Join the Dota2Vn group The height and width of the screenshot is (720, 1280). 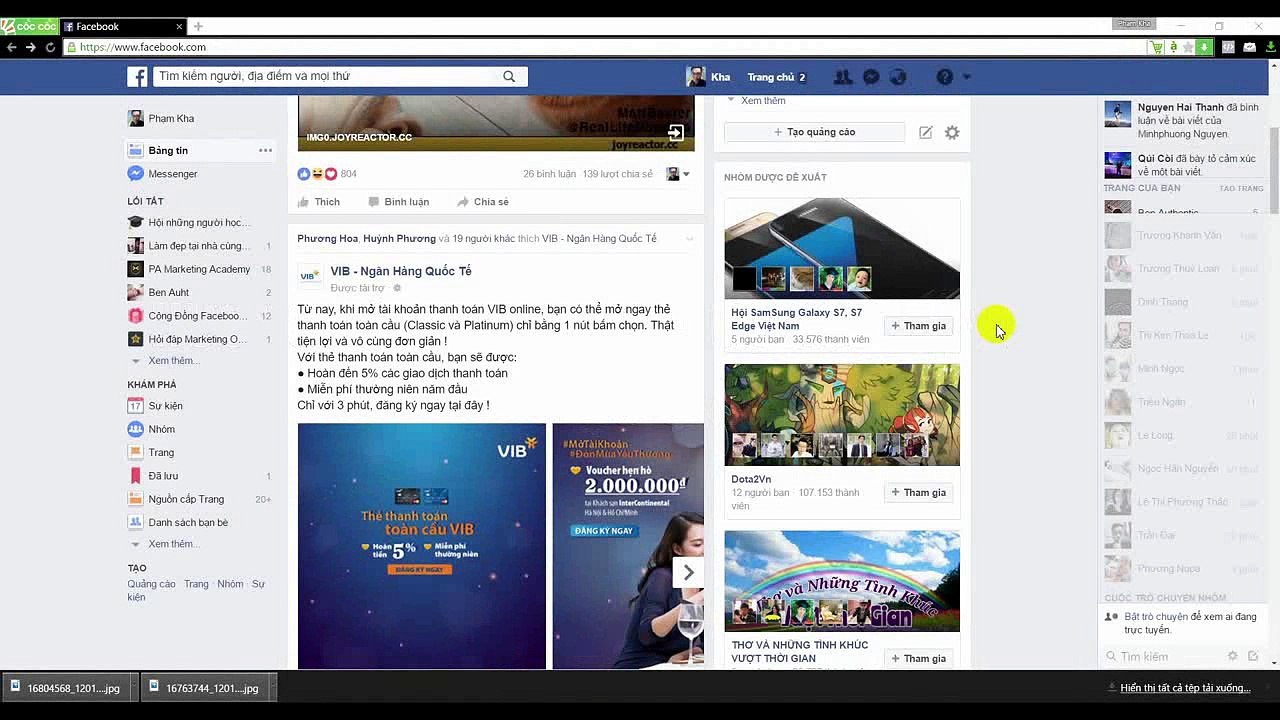click(919, 492)
